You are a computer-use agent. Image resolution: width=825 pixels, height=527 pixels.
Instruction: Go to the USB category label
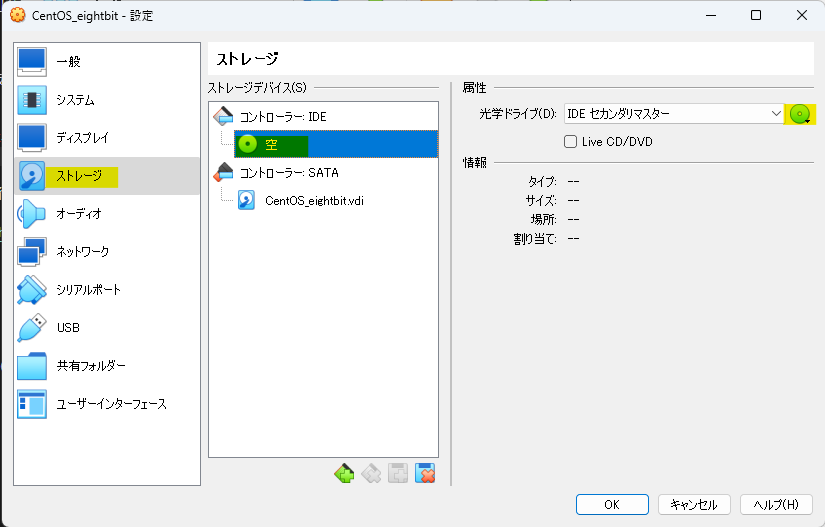(x=68, y=328)
